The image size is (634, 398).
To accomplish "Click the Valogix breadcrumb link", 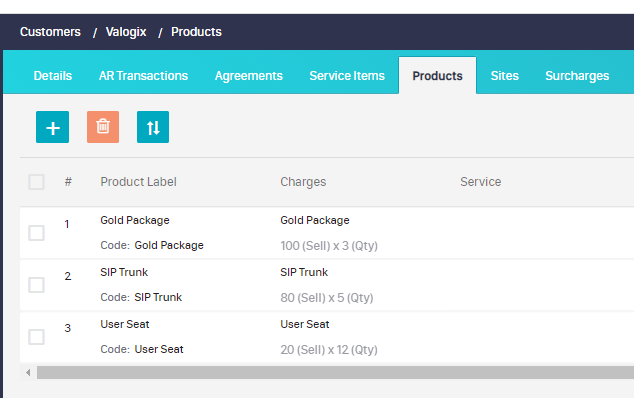I will (126, 32).
